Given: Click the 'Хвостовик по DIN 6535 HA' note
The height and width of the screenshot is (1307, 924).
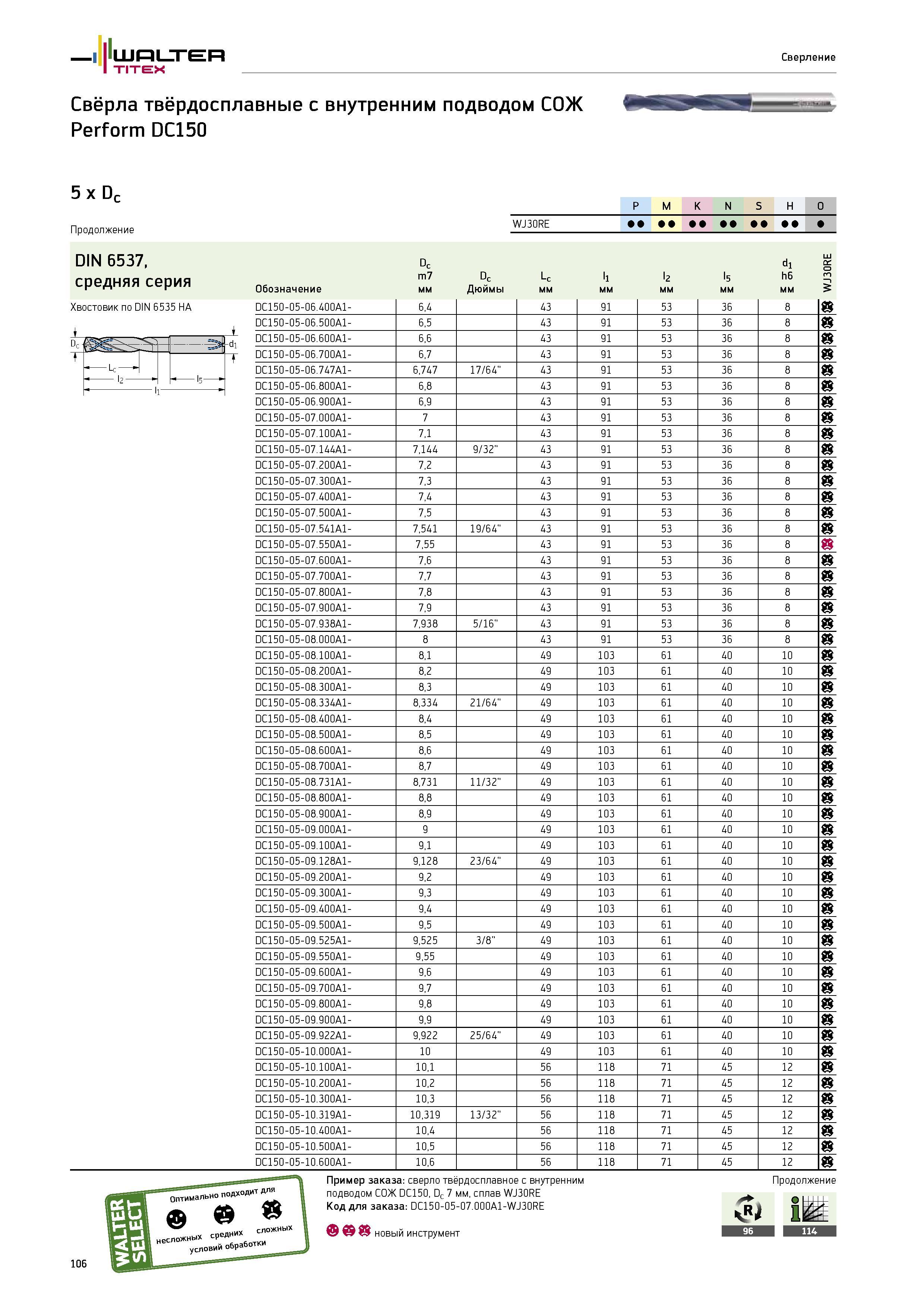Looking at the screenshot, I should [131, 307].
